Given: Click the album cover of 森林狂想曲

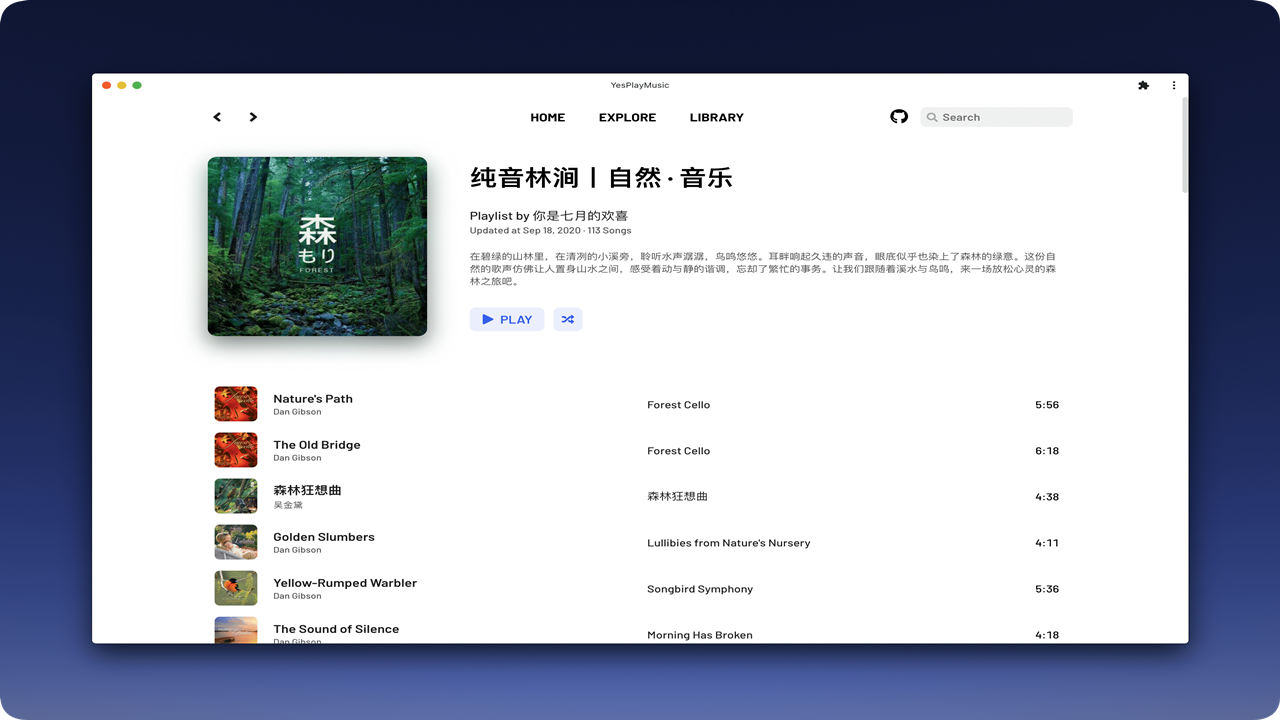Looking at the screenshot, I should 236,495.
